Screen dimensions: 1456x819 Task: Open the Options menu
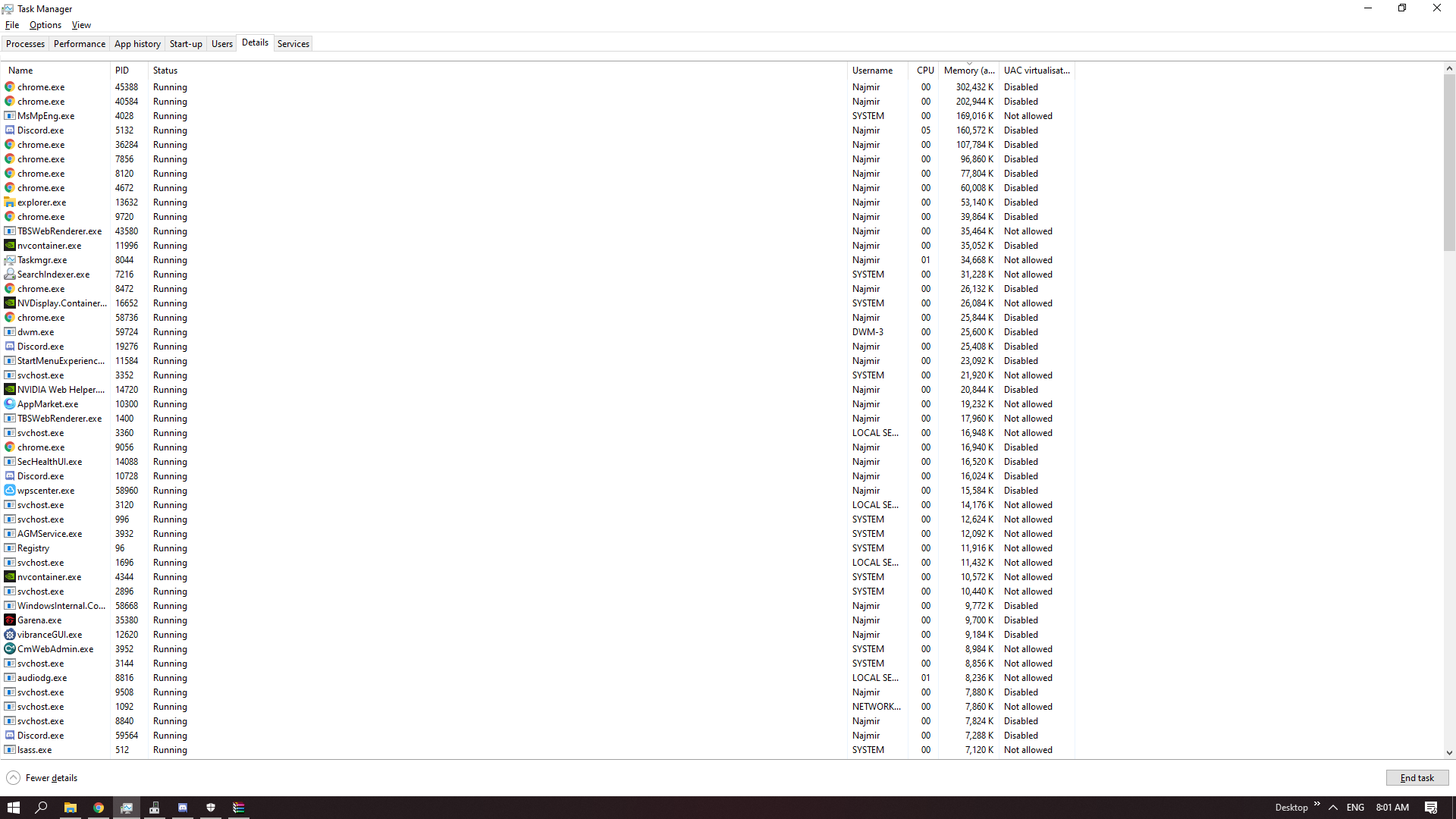click(45, 24)
